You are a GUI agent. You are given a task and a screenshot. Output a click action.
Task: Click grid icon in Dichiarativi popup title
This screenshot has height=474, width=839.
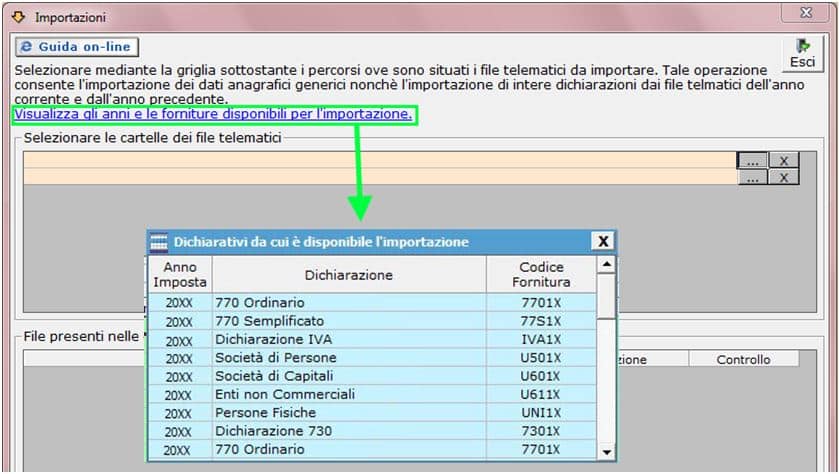click(x=158, y=242)
